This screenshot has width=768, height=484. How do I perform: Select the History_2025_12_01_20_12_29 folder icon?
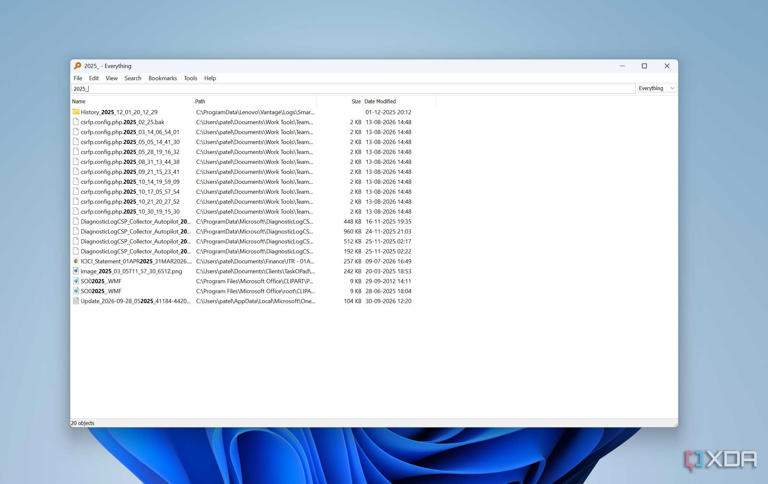[x=76, y=112]
